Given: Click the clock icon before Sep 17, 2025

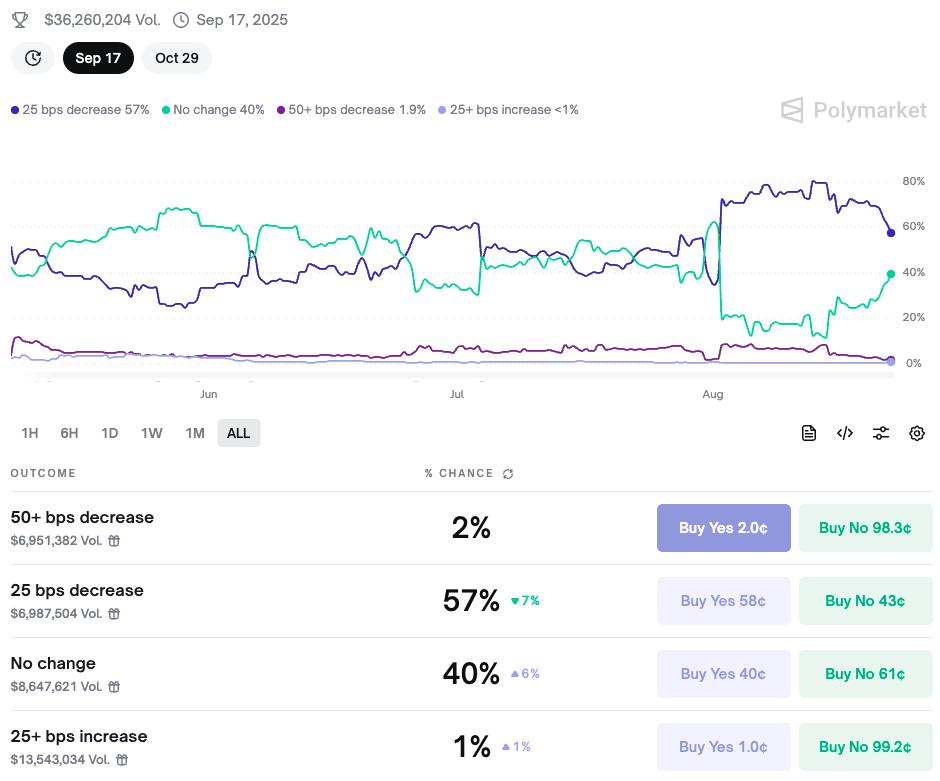Looking at the screenshot, I should 180,20.
